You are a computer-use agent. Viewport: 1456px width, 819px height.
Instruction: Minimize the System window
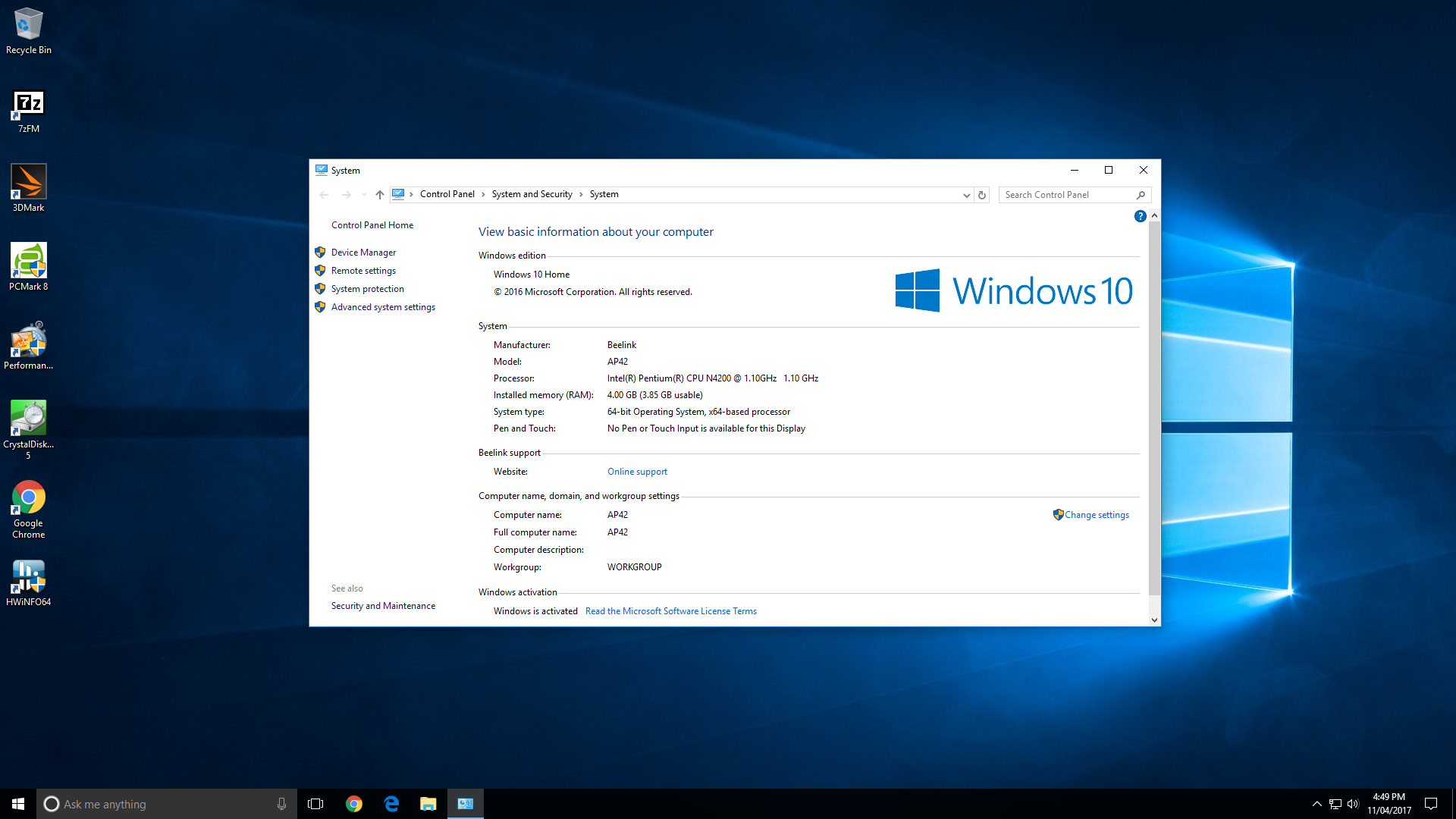click(1075, 170)
